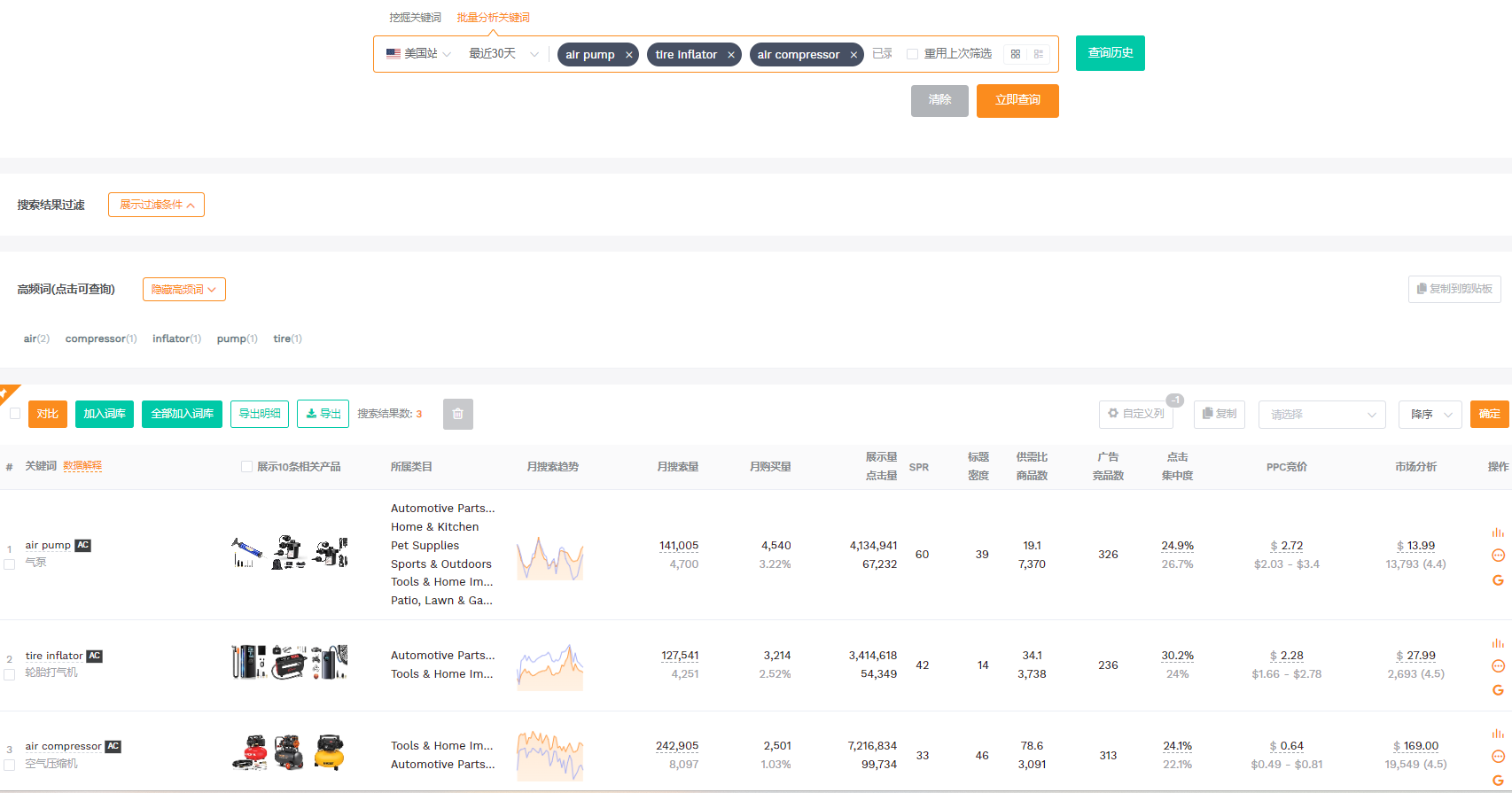1512x793 pixels.
Task: Click air pump monthly search trend chart
Action: 550,557
